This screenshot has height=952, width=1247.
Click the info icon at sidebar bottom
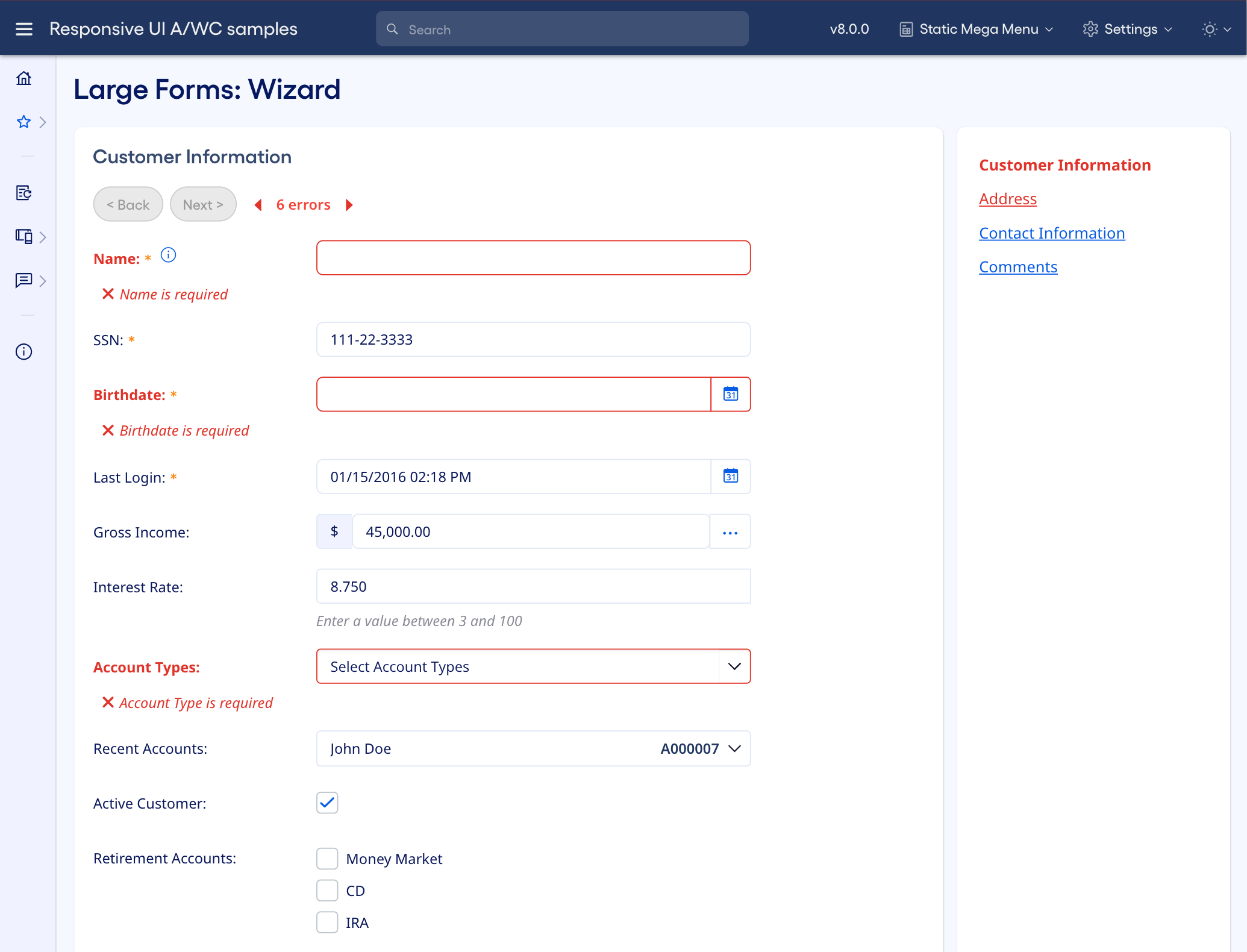point(23,351)
